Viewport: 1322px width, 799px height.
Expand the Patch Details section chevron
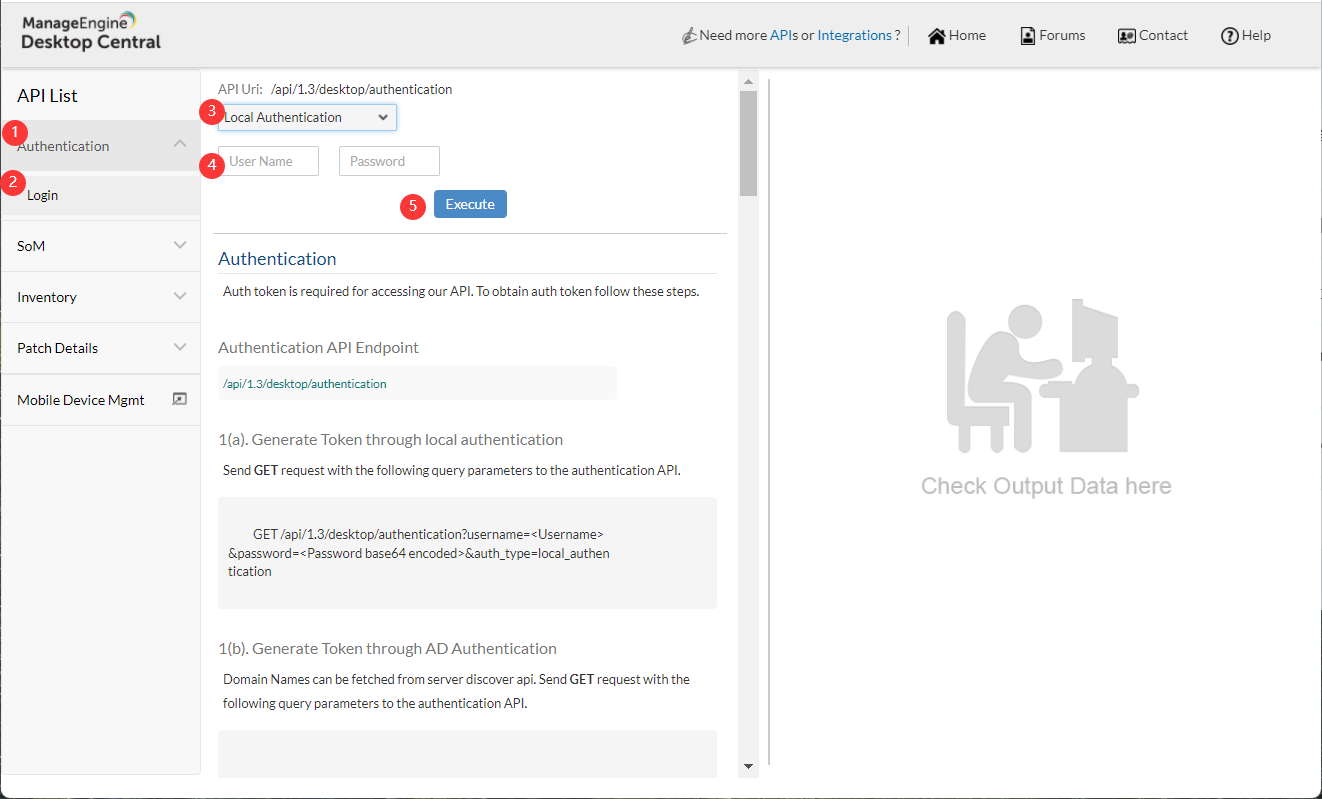pyautogui.click(x=180, y=347)
